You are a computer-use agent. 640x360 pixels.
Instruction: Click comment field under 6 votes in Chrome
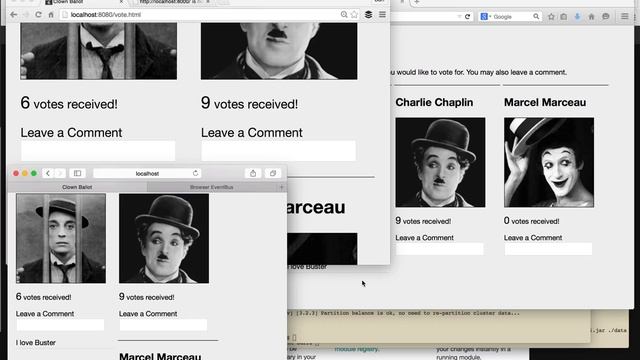click(98, 151)
